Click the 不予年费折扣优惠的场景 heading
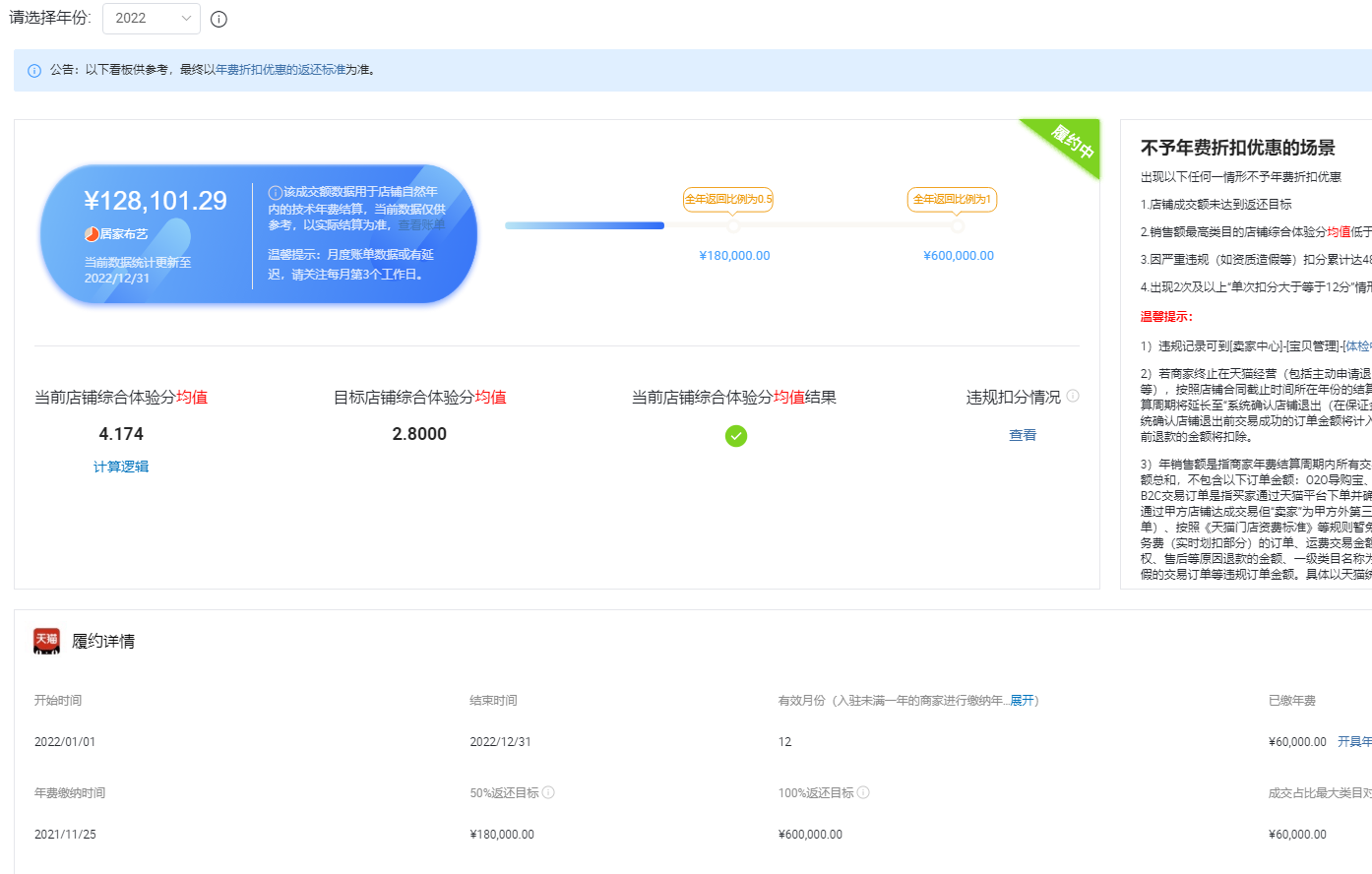1372x874 pixels. (1237, 148)
